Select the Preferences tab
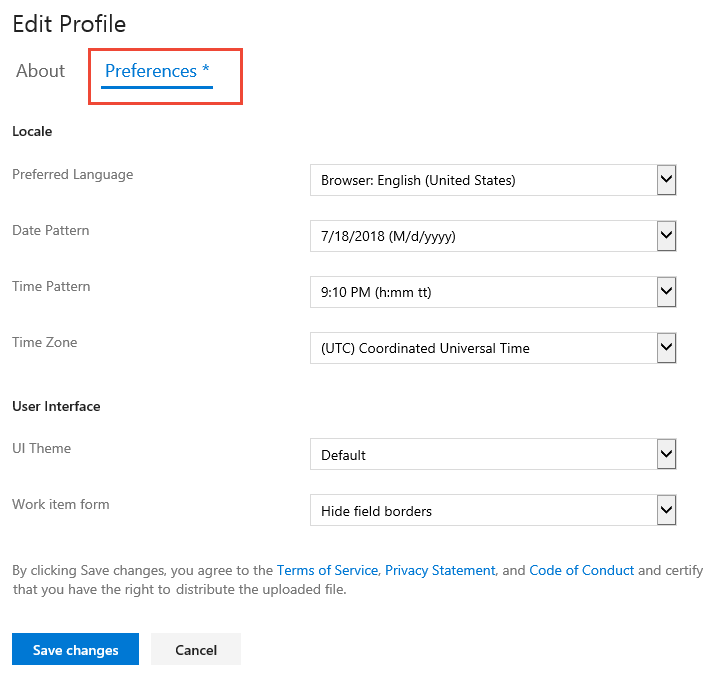720x693 pixels. tap(157, 71)
